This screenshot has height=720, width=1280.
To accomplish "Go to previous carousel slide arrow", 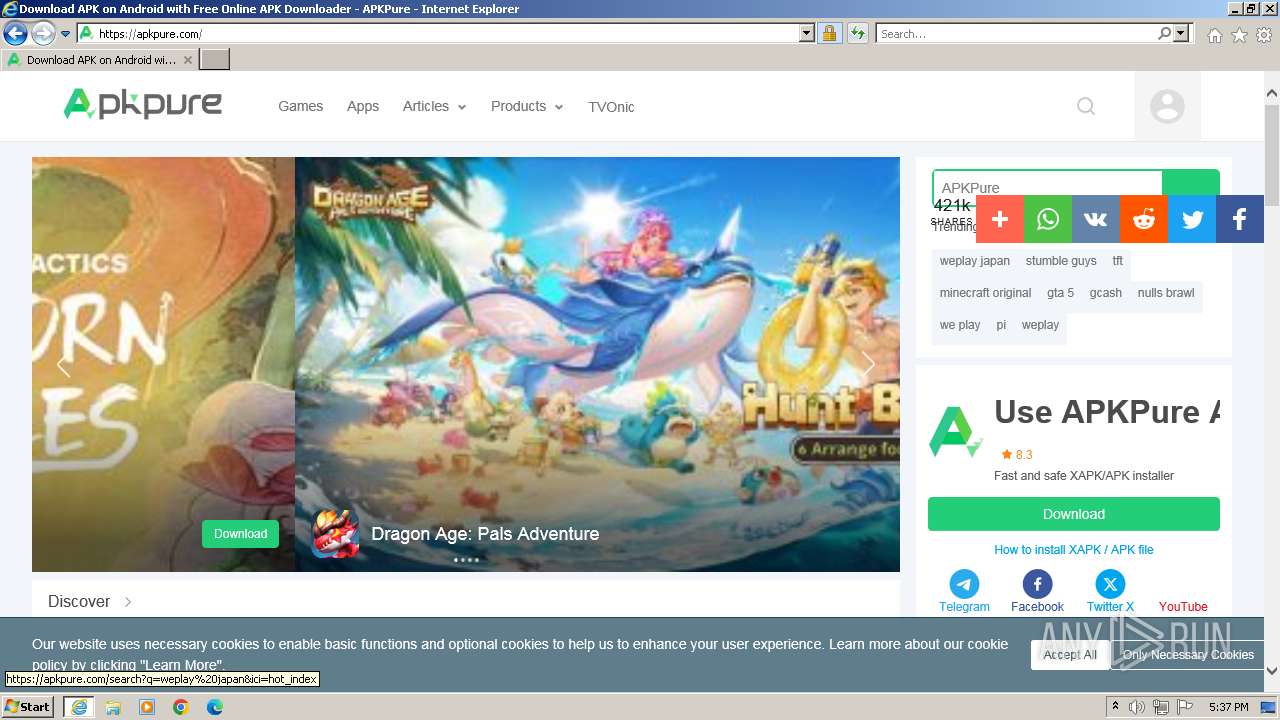I will point(64,366).
